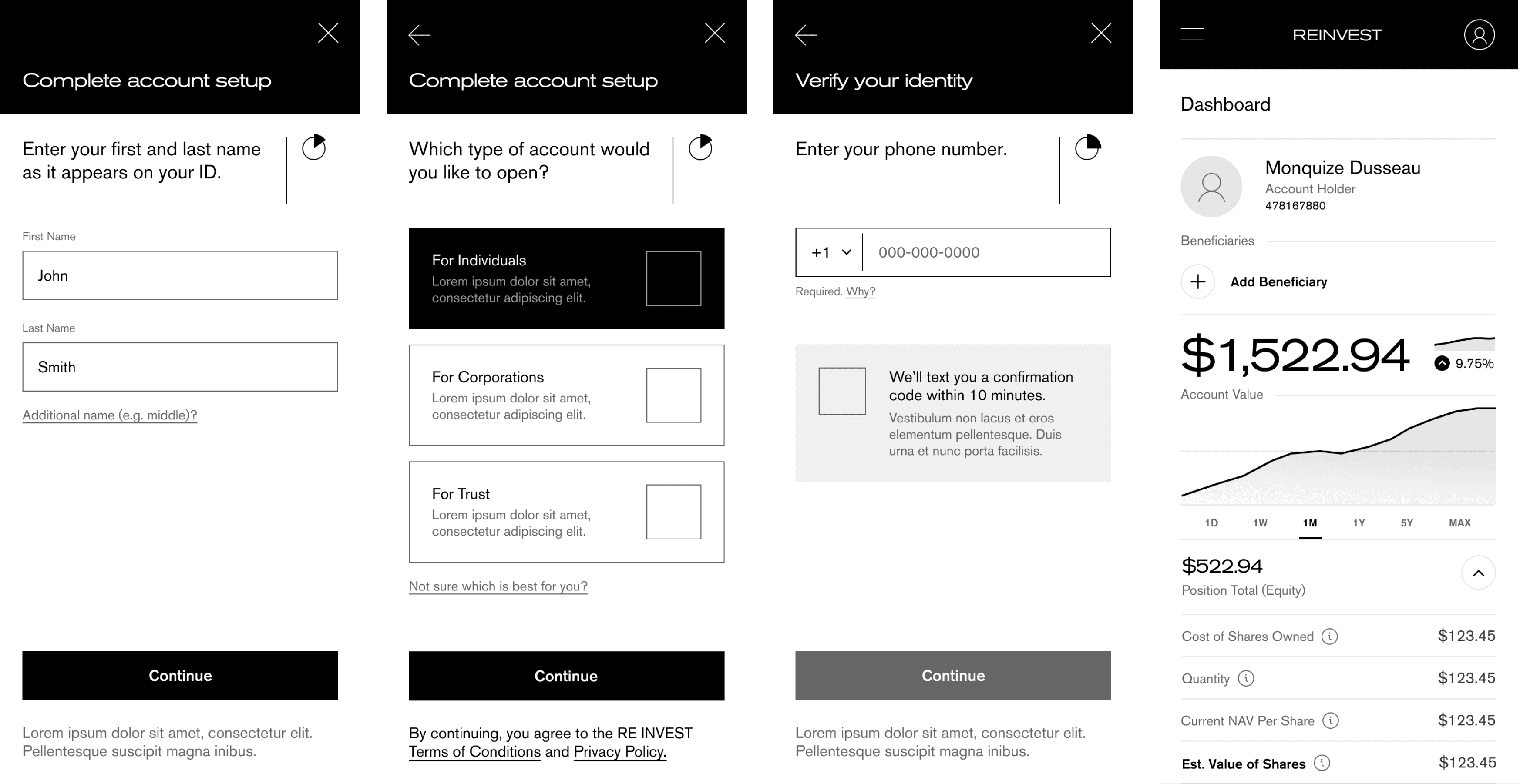This screenshot has height=784, width=1520.
Task: Open the Terms of Conditions link
Action: click(474, 751)
